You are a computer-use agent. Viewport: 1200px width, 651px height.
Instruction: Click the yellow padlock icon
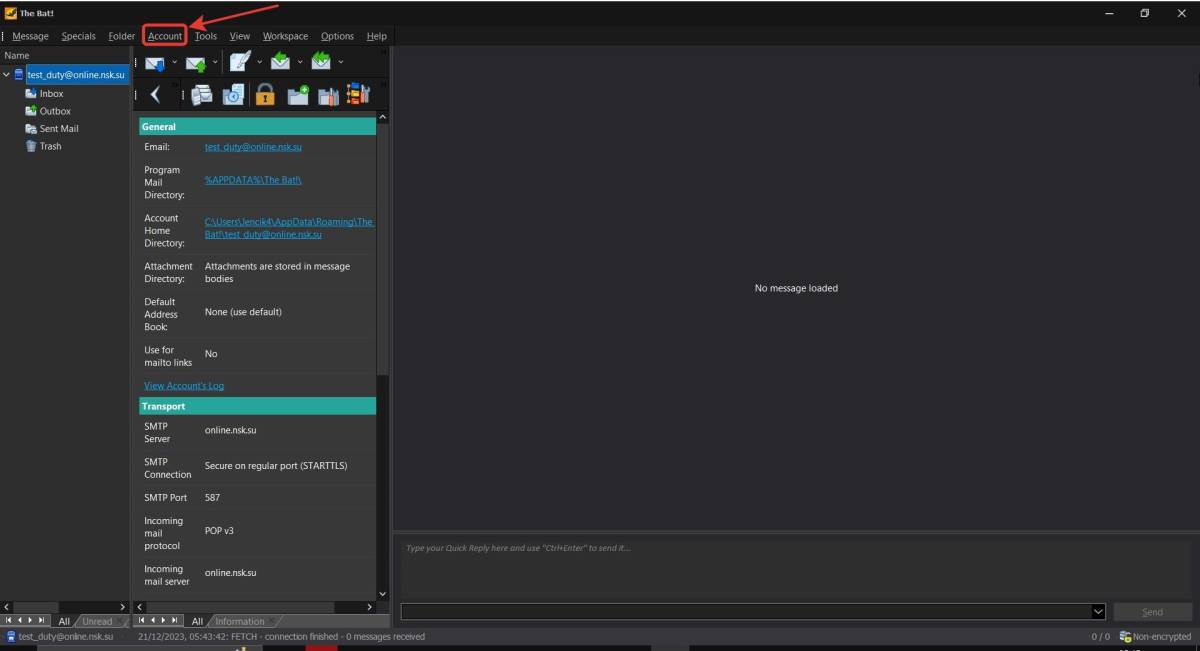265,95
